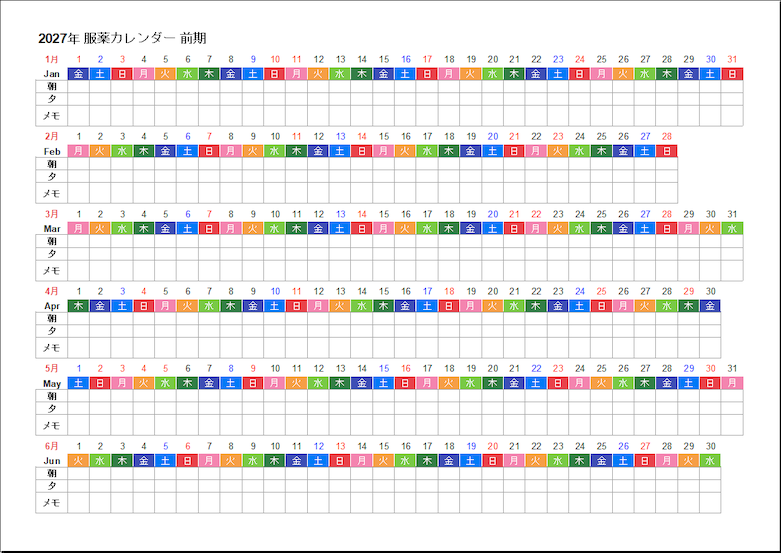Click date number 15 in January row
The height and width of the screenshot is (553, 781).
(384, 59)
